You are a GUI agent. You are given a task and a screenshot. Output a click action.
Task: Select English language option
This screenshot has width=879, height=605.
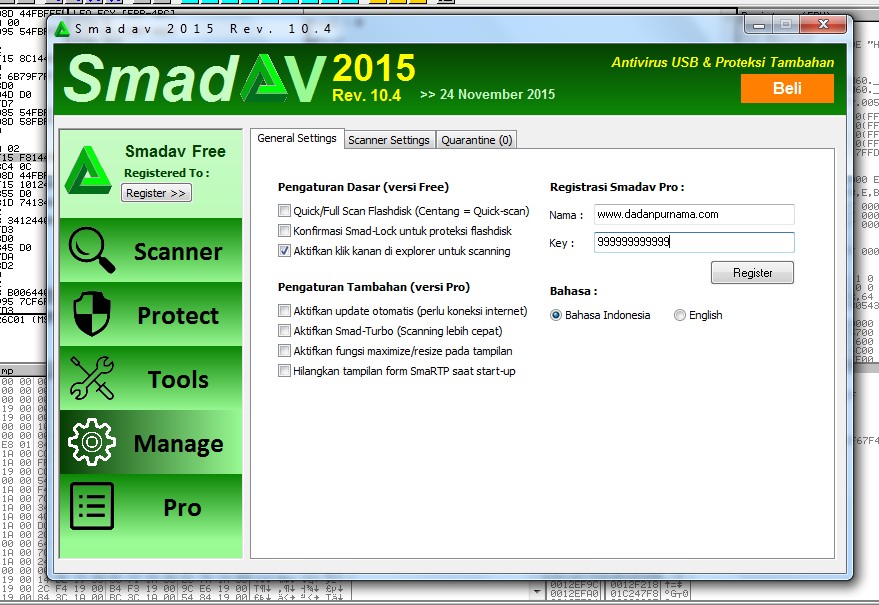click(679, 315)
